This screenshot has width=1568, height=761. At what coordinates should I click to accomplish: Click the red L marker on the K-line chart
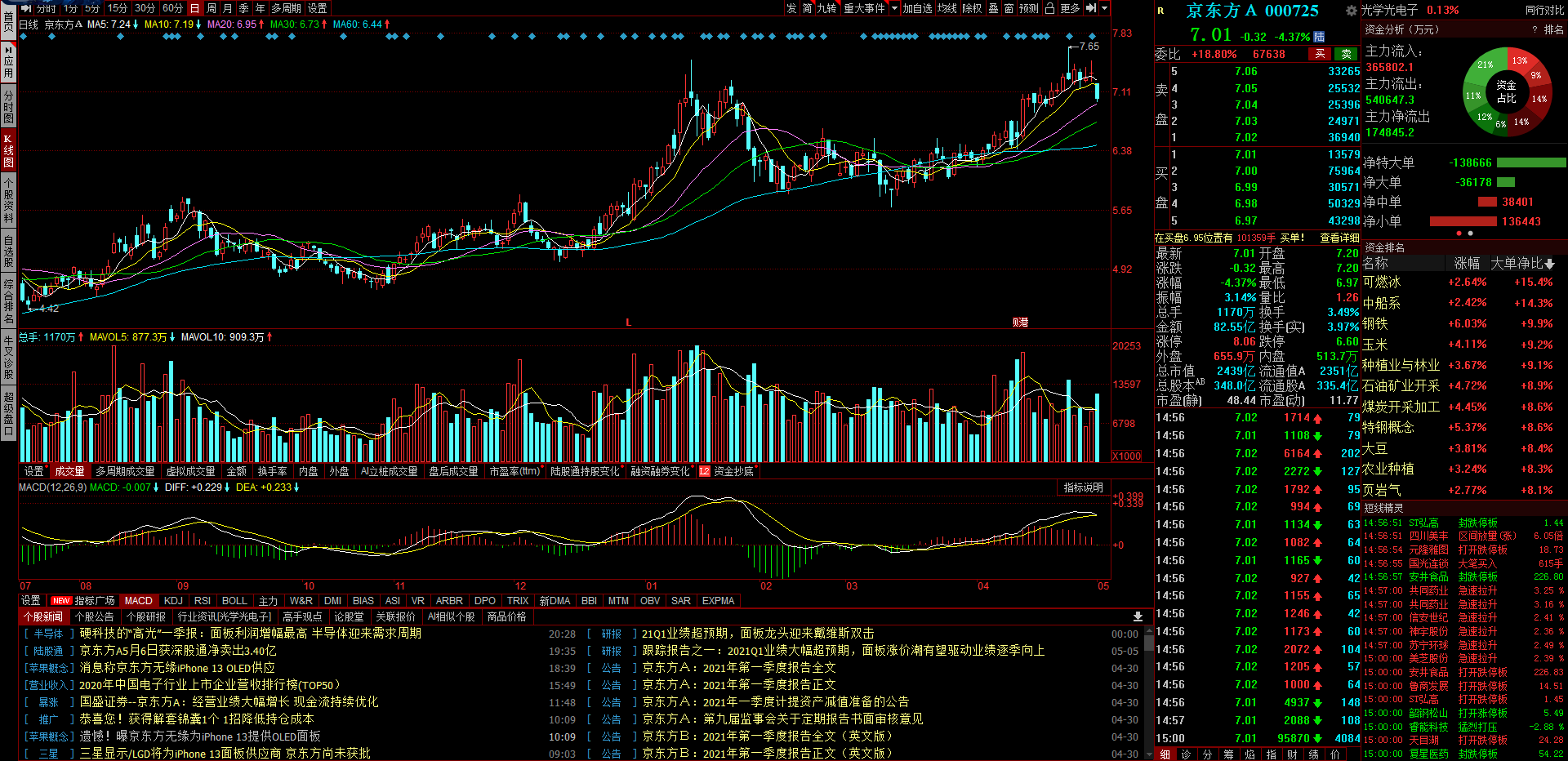[x=629, y=323]
